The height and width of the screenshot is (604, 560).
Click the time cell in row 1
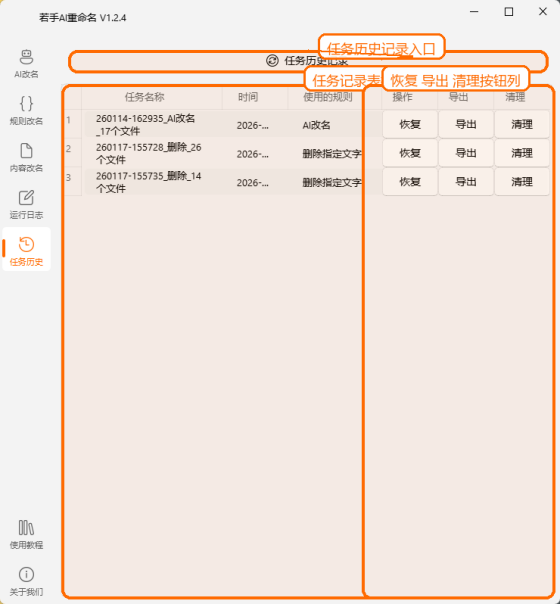253,126
